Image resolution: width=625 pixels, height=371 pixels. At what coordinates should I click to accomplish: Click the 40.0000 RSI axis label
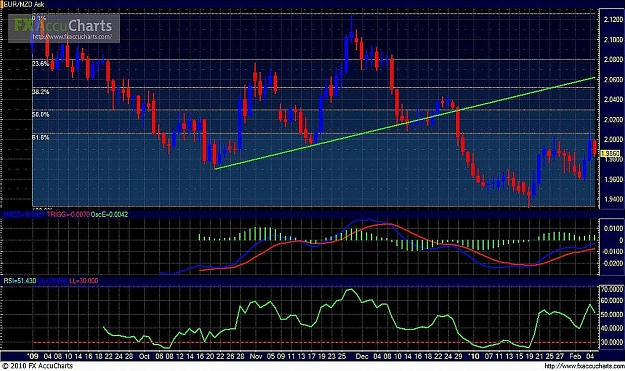click(x=612, y=328)
